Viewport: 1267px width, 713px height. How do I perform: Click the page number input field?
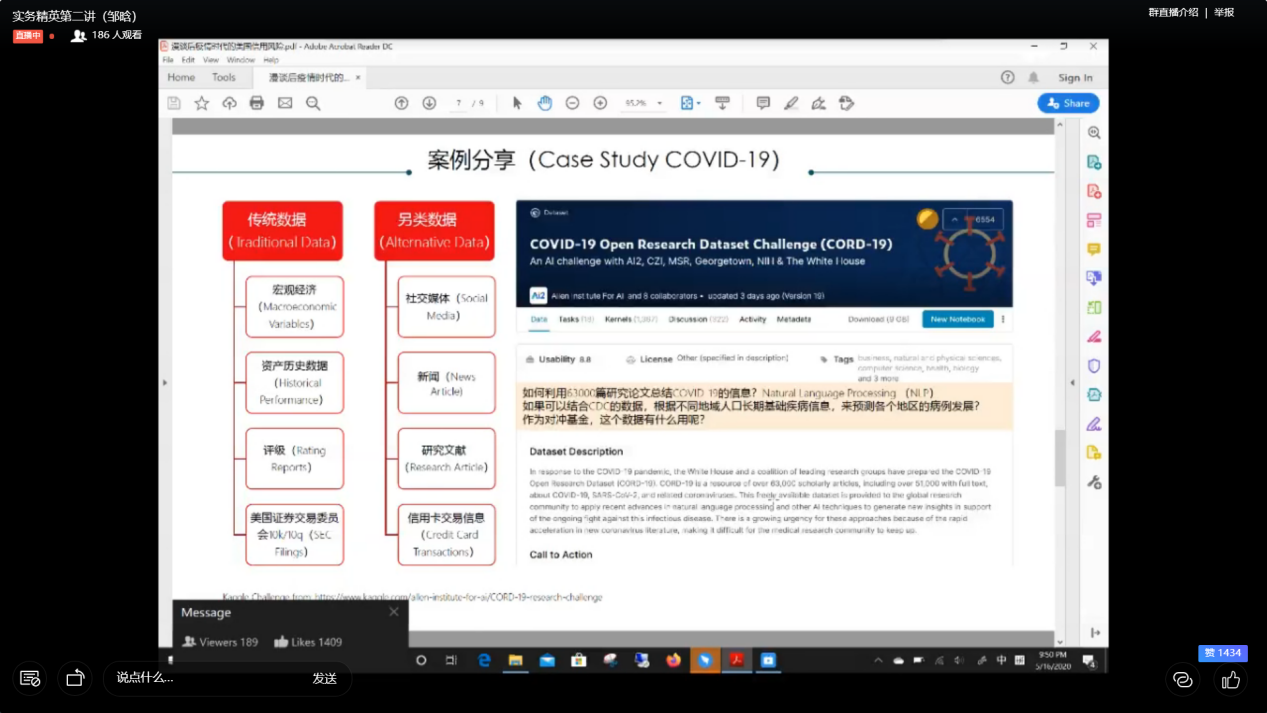(458, 104)
